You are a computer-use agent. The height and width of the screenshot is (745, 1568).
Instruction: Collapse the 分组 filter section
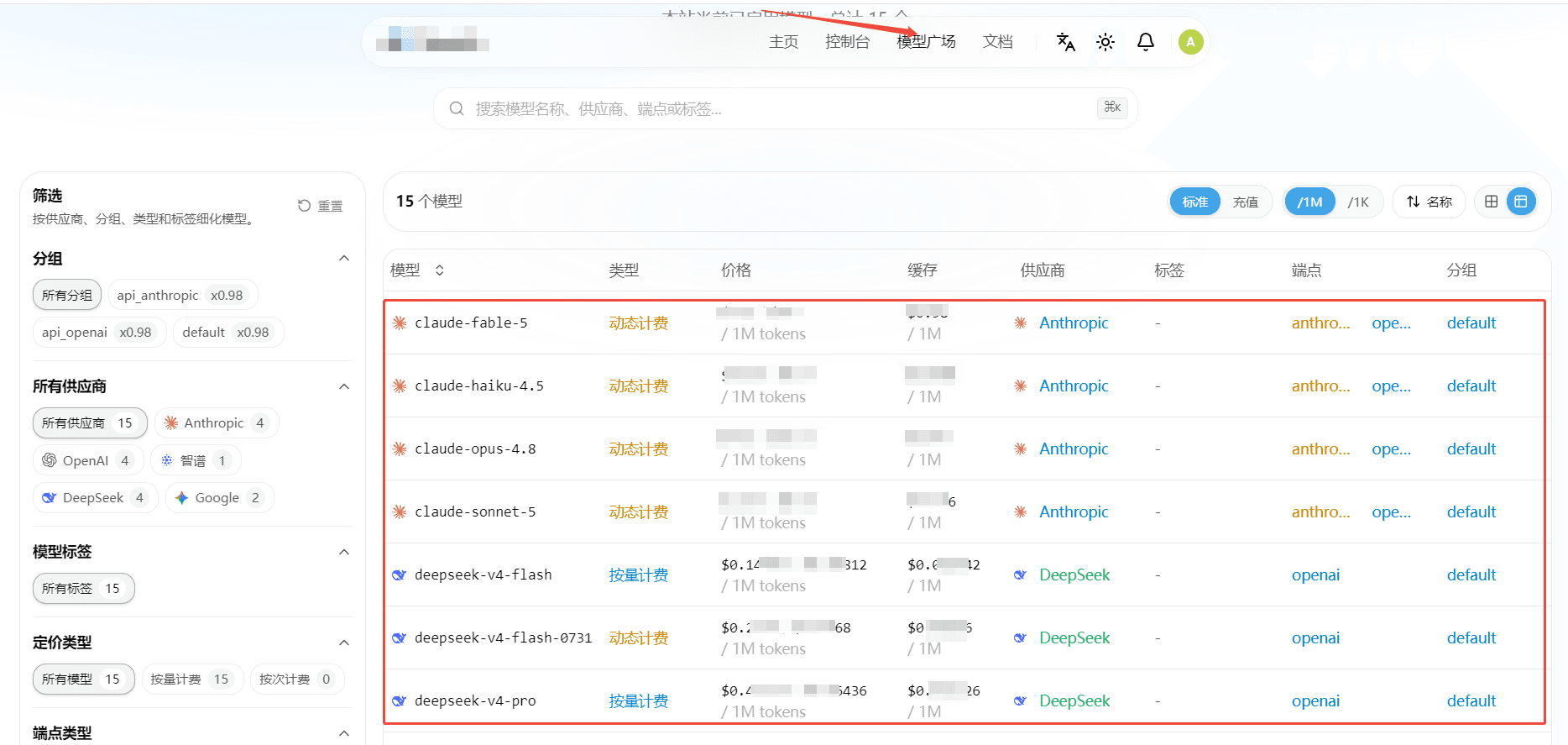pos(344,259)
